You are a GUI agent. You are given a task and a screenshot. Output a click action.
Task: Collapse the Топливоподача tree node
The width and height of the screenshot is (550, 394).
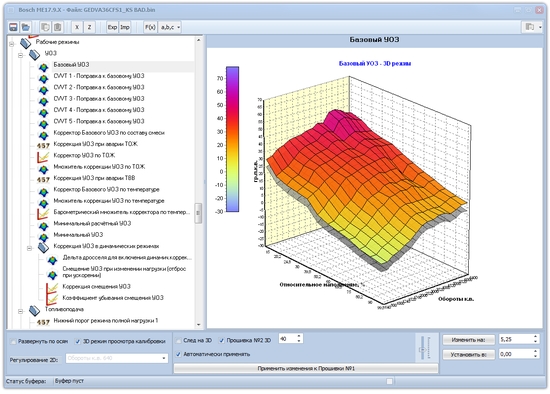click(x=20, y=311)
